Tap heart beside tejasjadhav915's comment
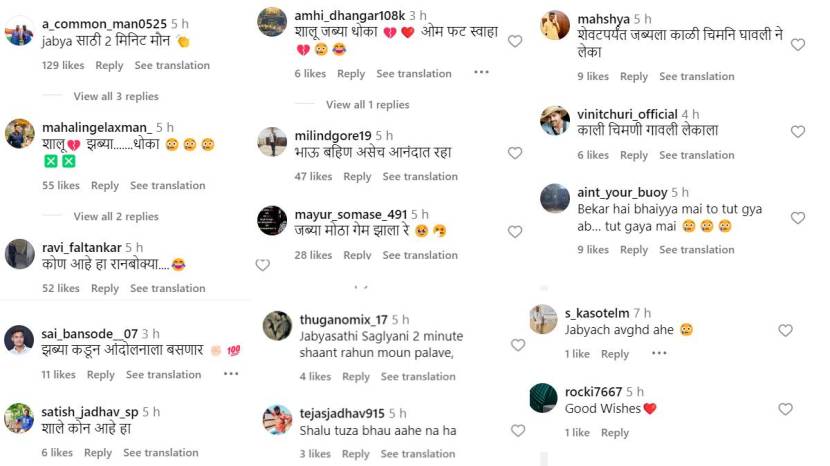830x466 pixels. click(517, 430)
